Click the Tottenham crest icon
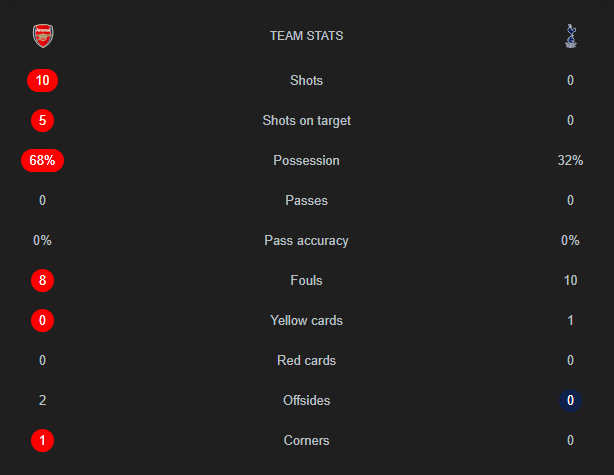This screenshot has width=614, height=475. [570, 37]
